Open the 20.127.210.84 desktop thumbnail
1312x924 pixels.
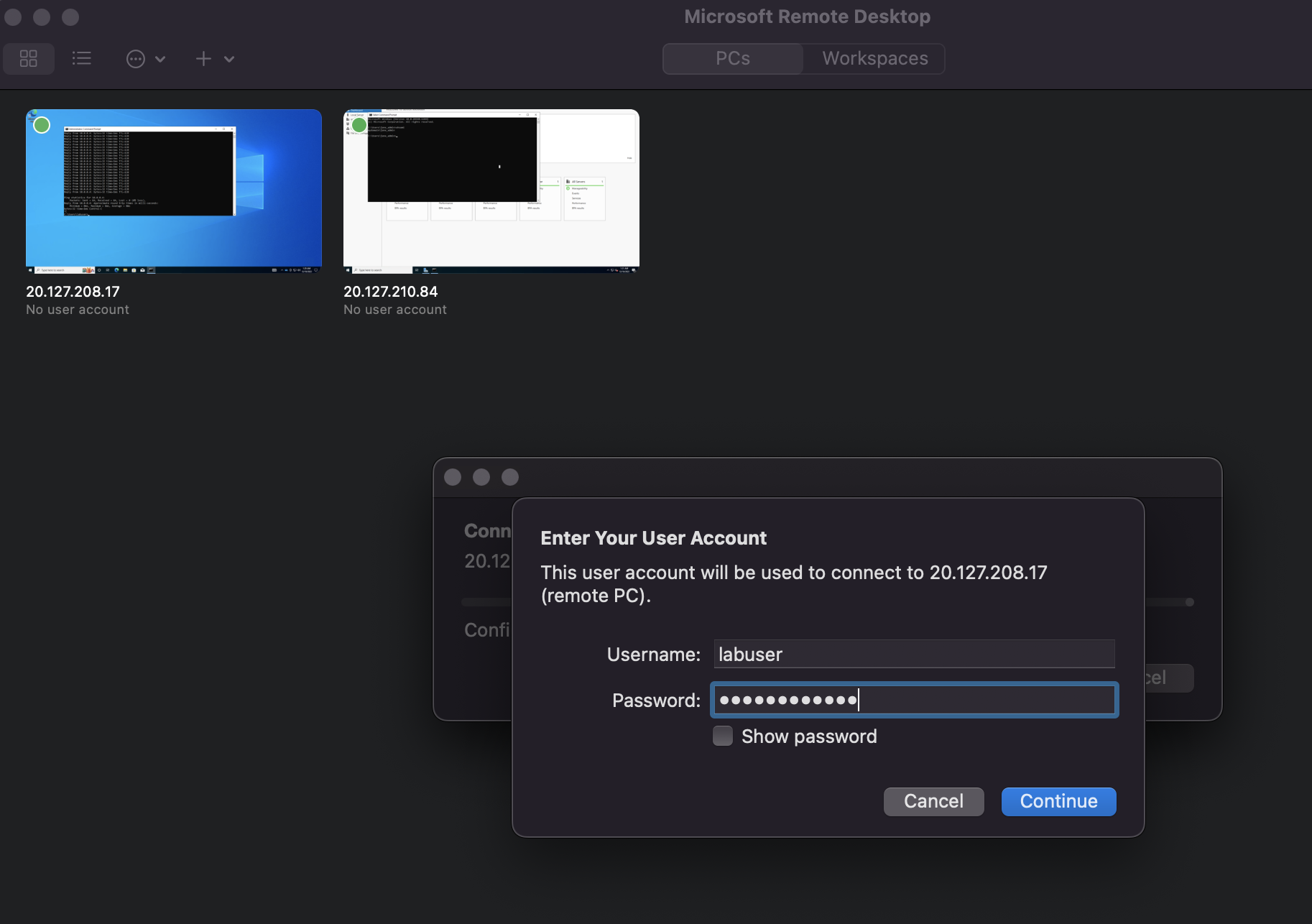491,191
